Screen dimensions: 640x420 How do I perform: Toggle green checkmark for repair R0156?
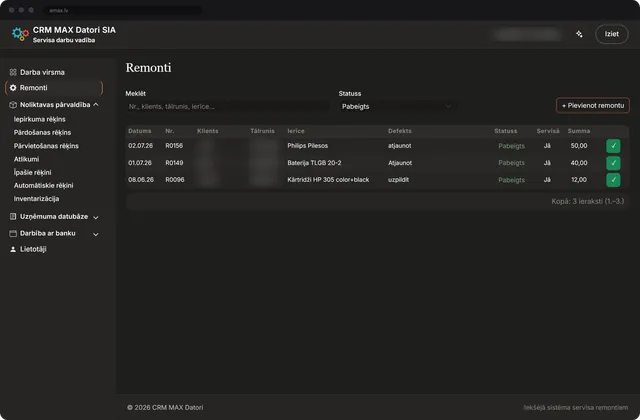(x=613, y=146)
